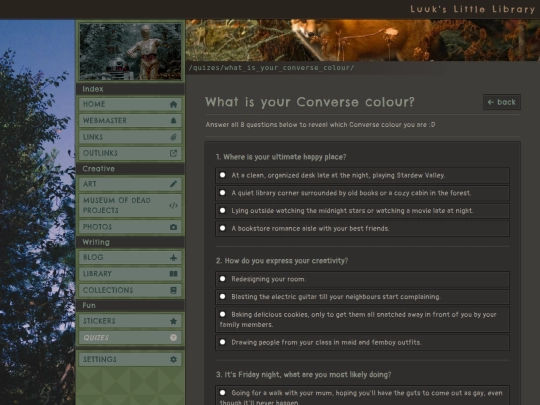This screenshot has height=405, width=540.
Task: Open MUSEUM OF DEAD PROJECTS
Action: tap(130, 206)
